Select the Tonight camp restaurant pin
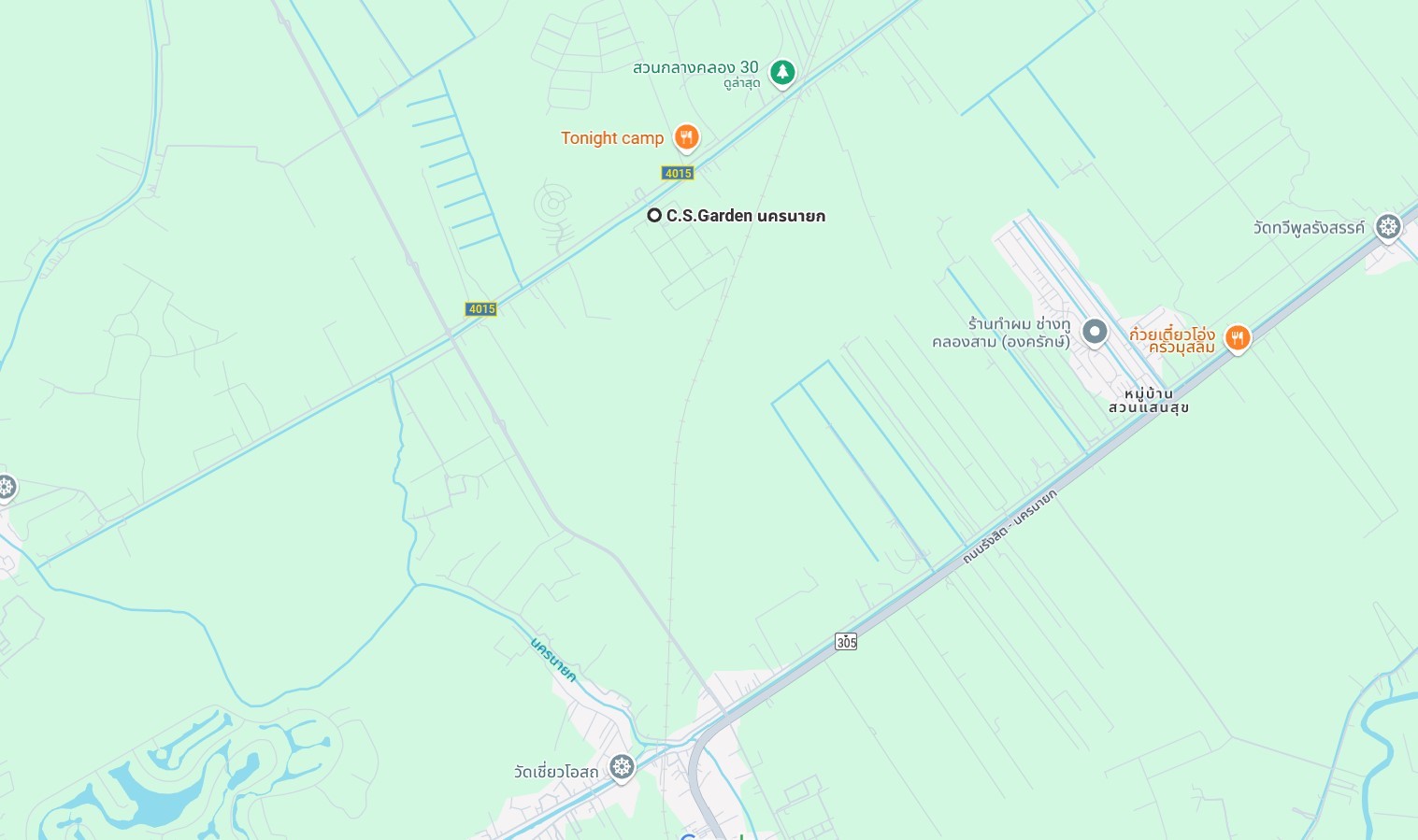This screenshot has width=1418, height=840. 687,137
